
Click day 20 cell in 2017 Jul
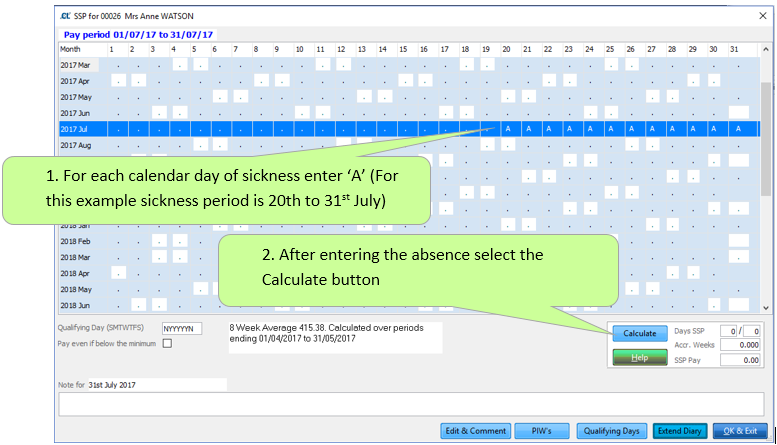pos(507,129)
